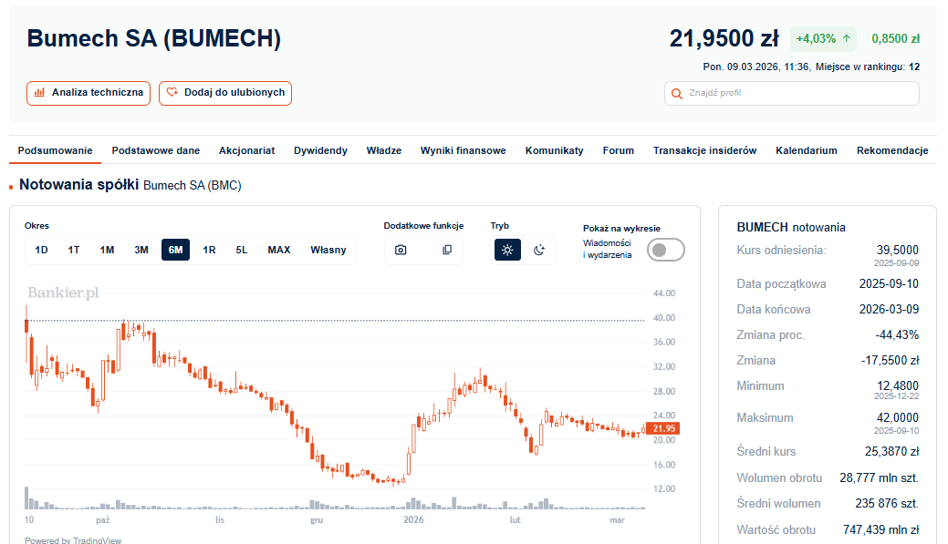The width and height of the screenshot is (948, 544).
Task: Click the Wolumen obrotu value 28,777 mln szt.
Action: [879, 478]
